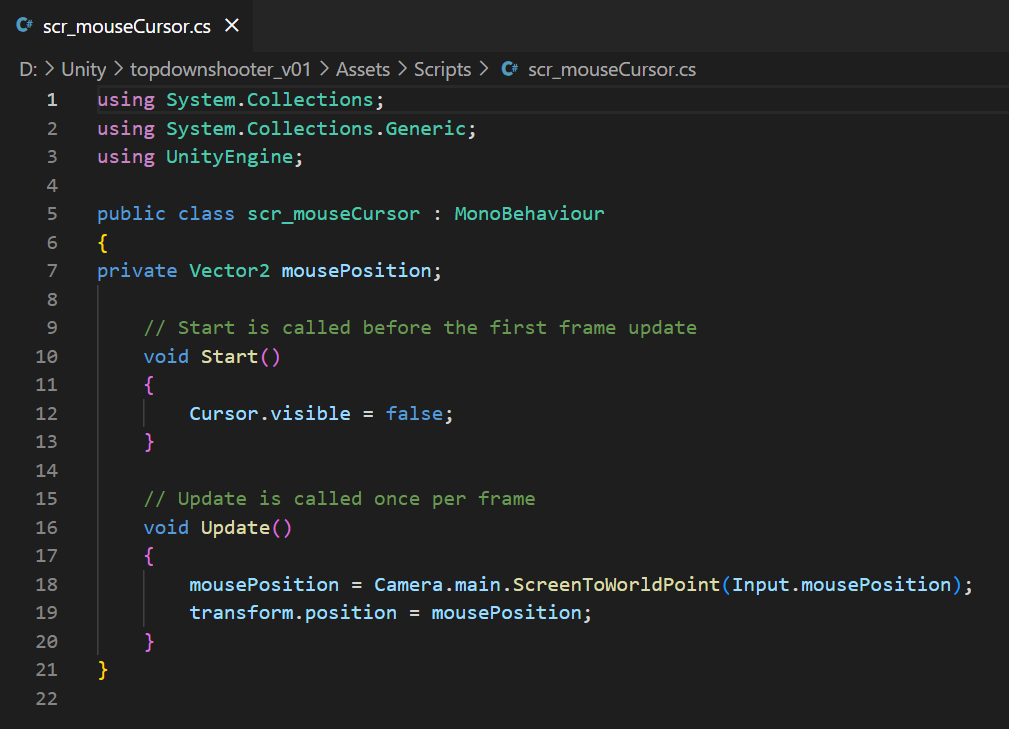Click the empty line 22 at the file end
The image size is (1009, 729).
300,698
